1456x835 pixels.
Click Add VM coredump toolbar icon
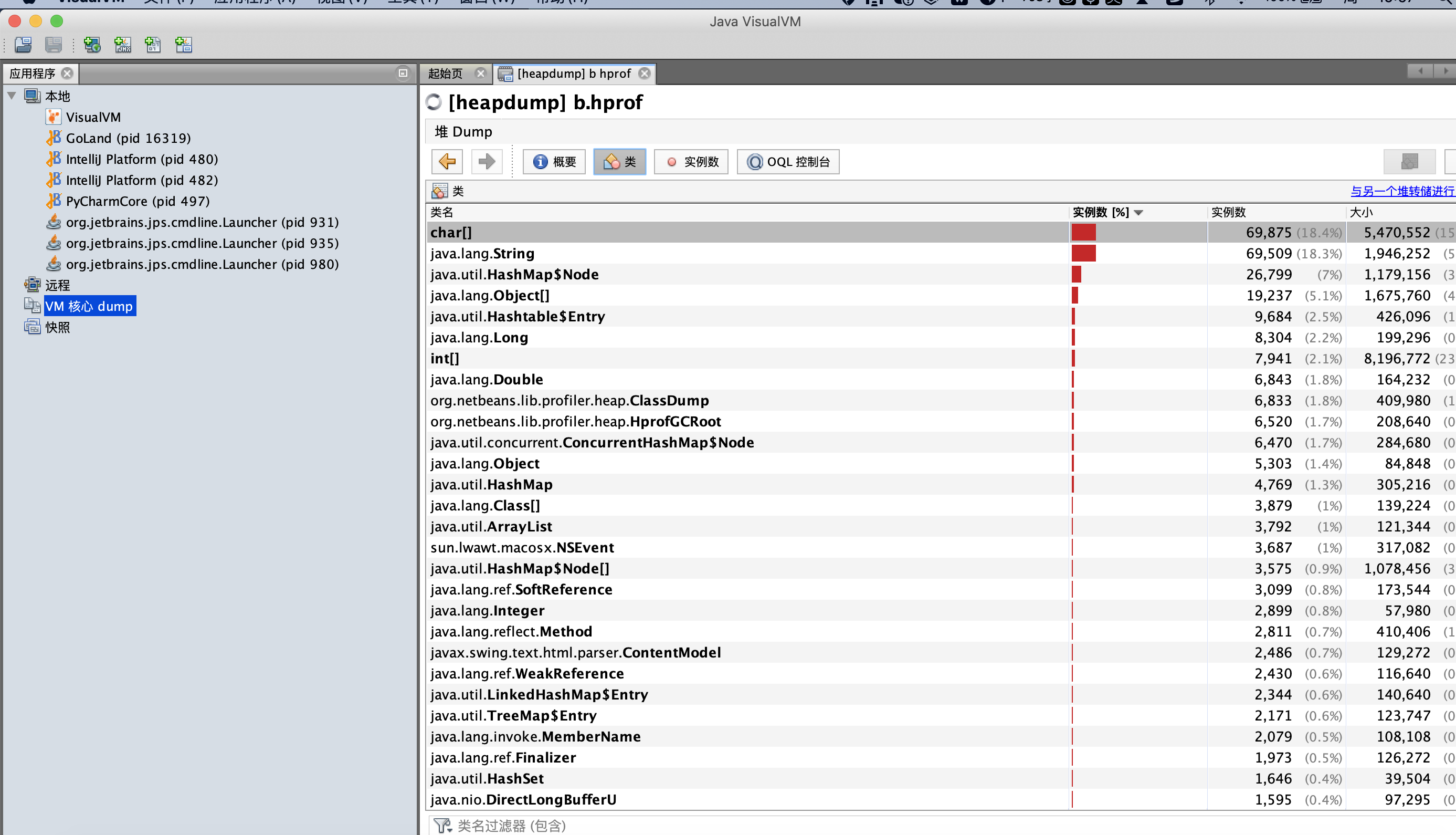click(153, 45)
